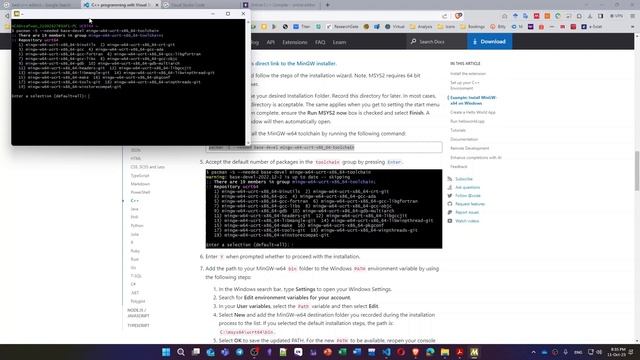Screen dimensions: 640x360
Task: Open the Bitly bookmark
Action: point(498,27)
